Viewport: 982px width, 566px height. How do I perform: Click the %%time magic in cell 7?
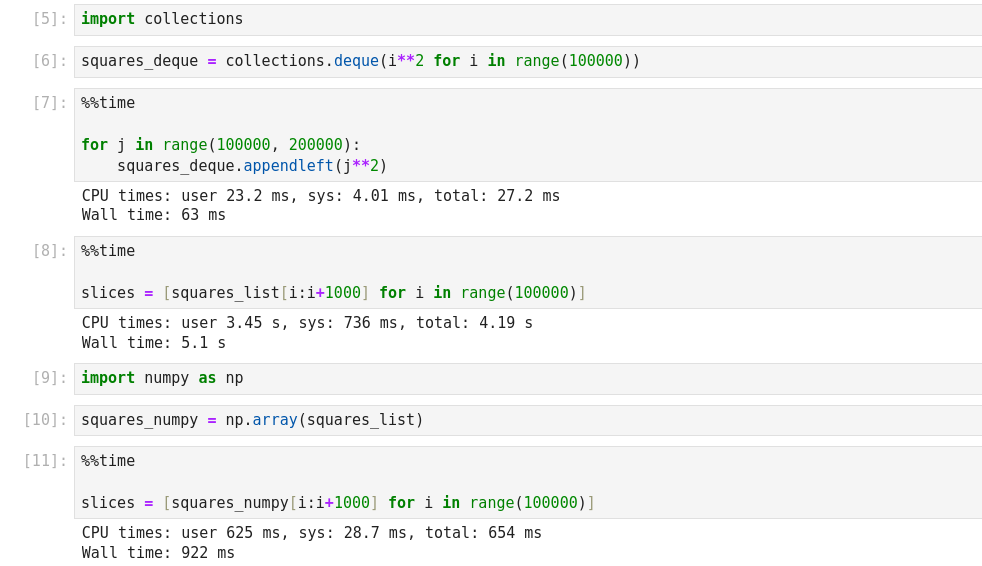(108, 103)
